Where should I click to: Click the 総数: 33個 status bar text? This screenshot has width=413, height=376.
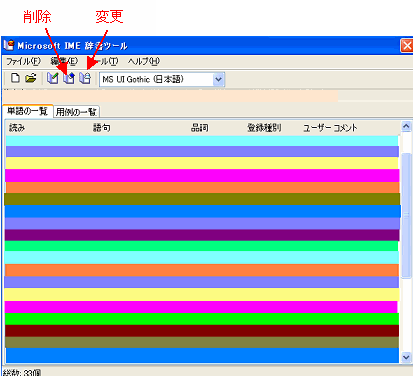coord(22,372)
